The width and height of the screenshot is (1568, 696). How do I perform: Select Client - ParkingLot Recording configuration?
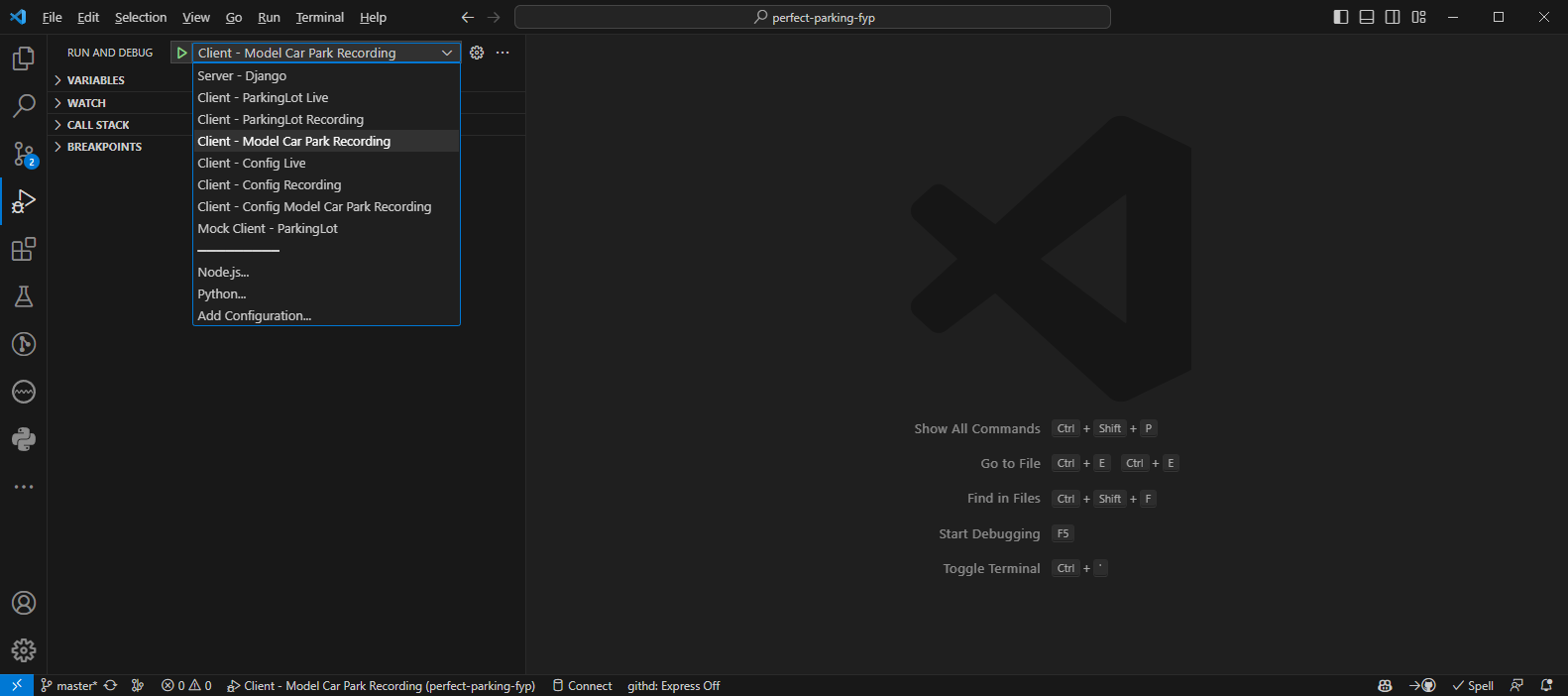(x=326, y=119)
